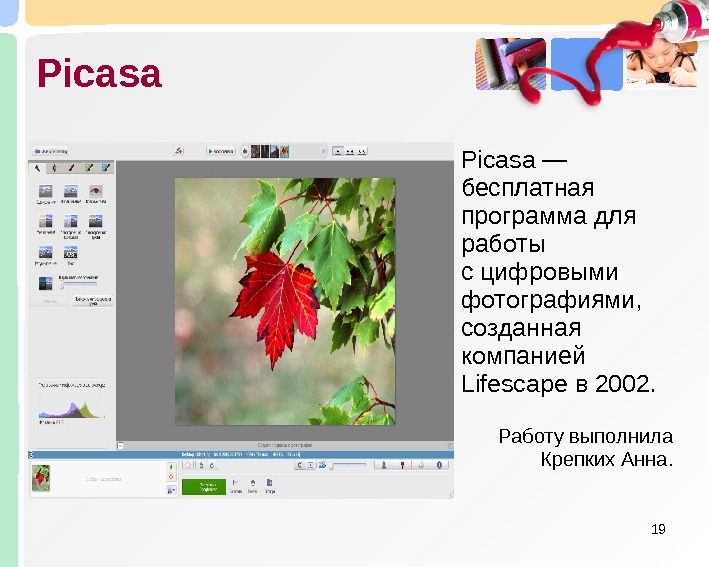The image size is (709, 567).
Task: Select the leaf thumbnail in the photo tray
Action: 41,478
